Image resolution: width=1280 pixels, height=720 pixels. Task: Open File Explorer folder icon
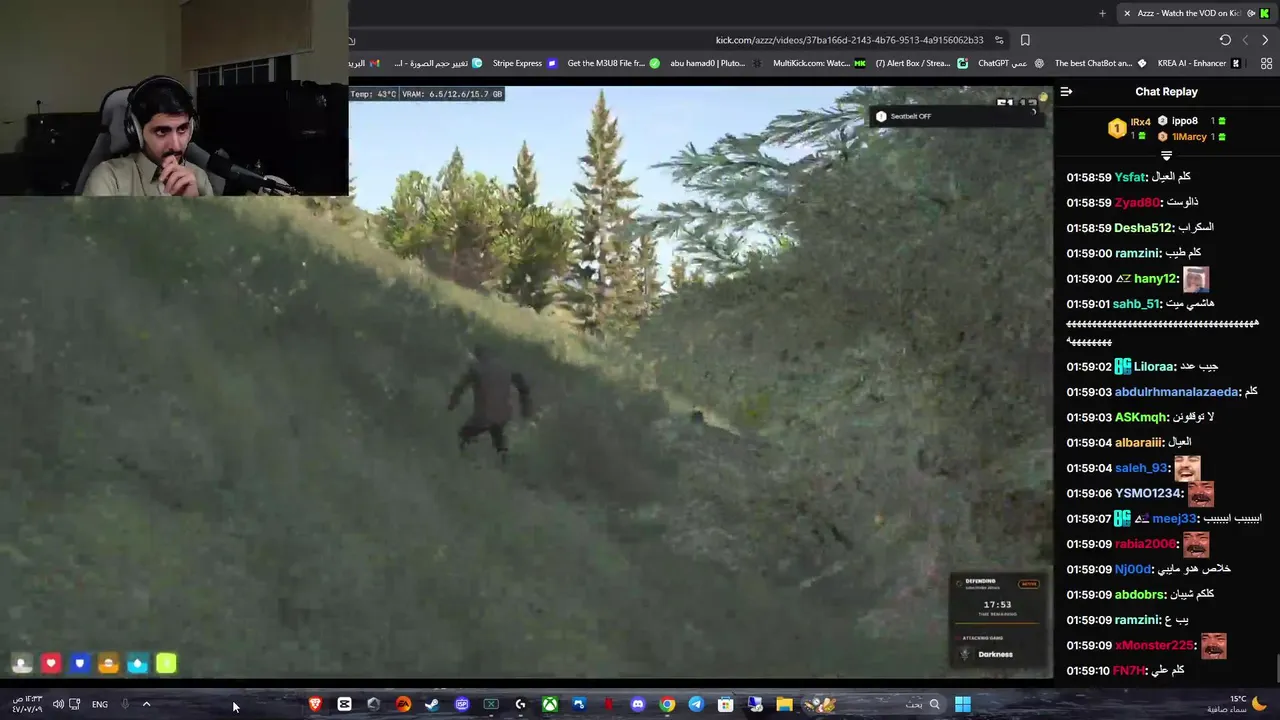tap(785, 704)
